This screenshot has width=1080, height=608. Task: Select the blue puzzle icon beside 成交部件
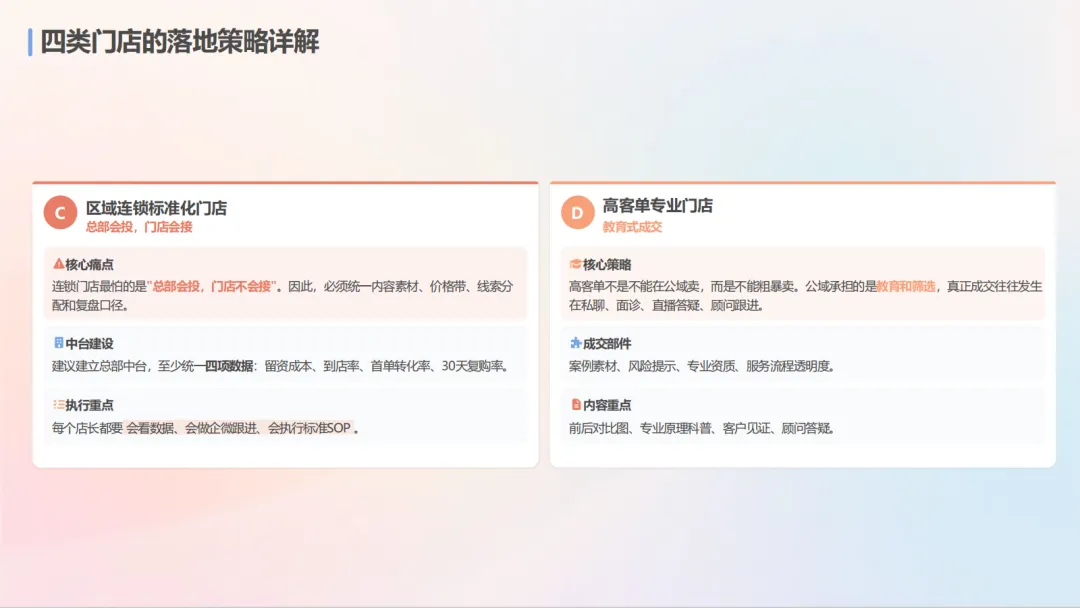[573, 343]
